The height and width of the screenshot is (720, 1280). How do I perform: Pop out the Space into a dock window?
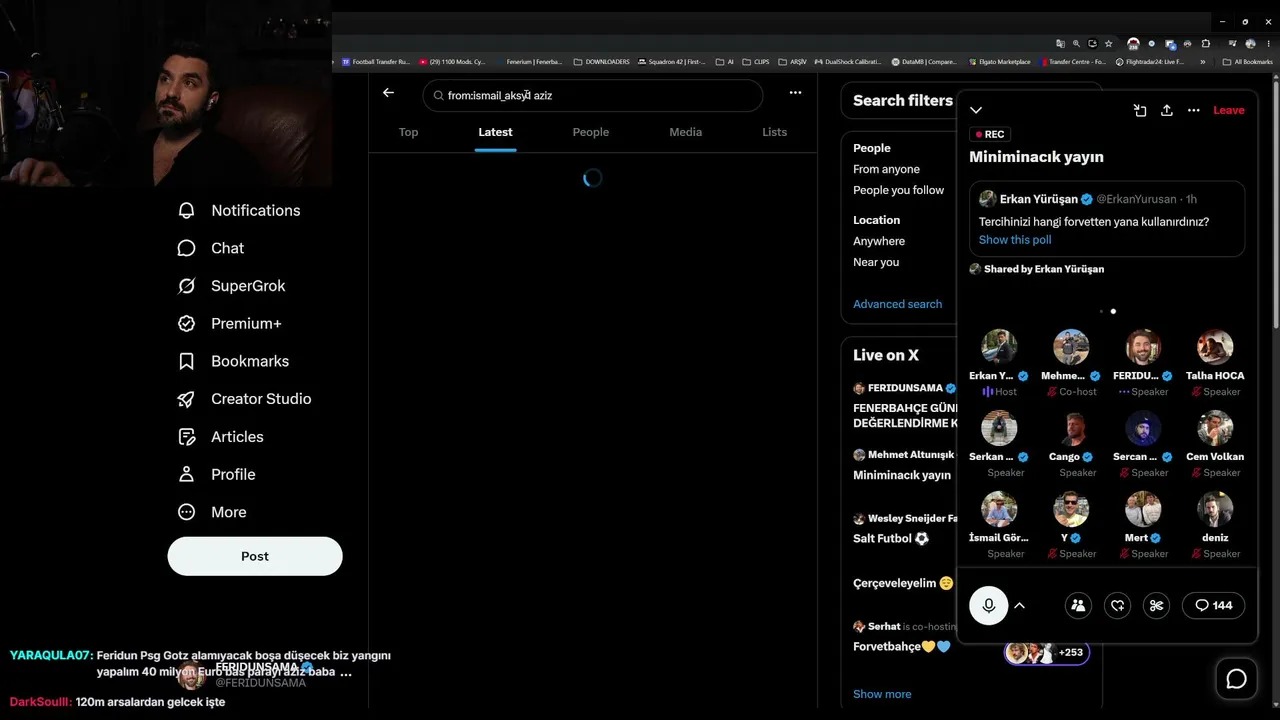[1140, 110]
